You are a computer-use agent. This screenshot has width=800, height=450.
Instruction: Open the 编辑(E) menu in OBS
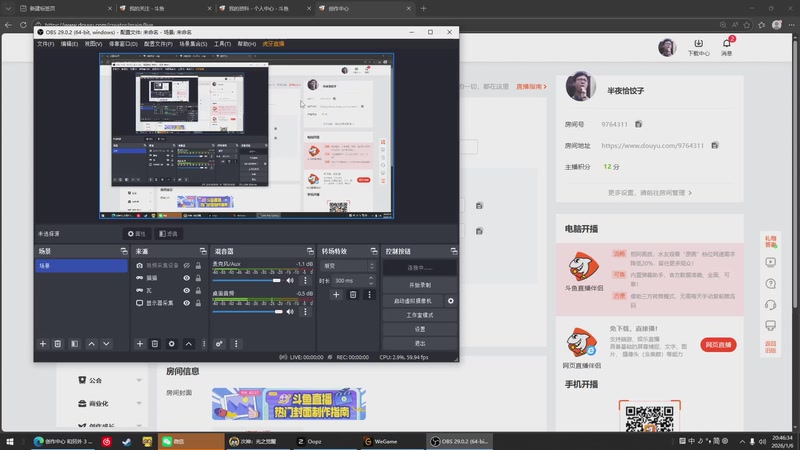pyautogui.click(x=69, y=44)
